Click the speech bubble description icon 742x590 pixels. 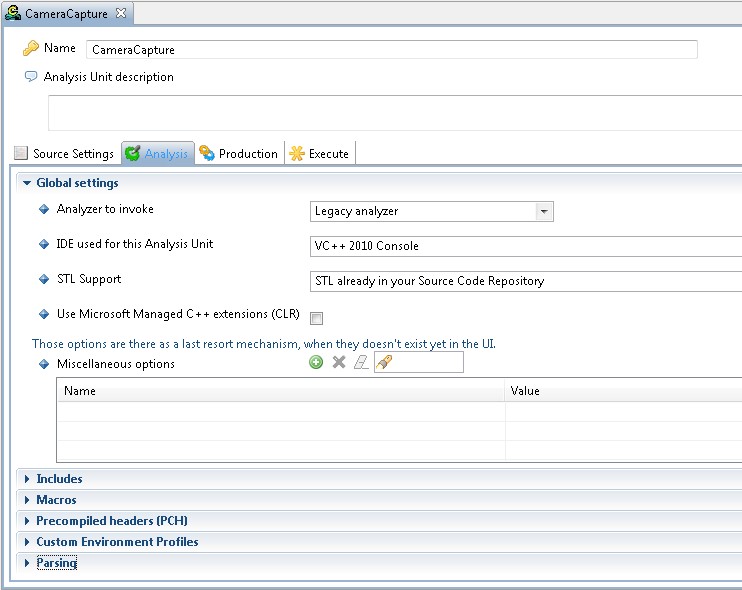pos(31,77)
